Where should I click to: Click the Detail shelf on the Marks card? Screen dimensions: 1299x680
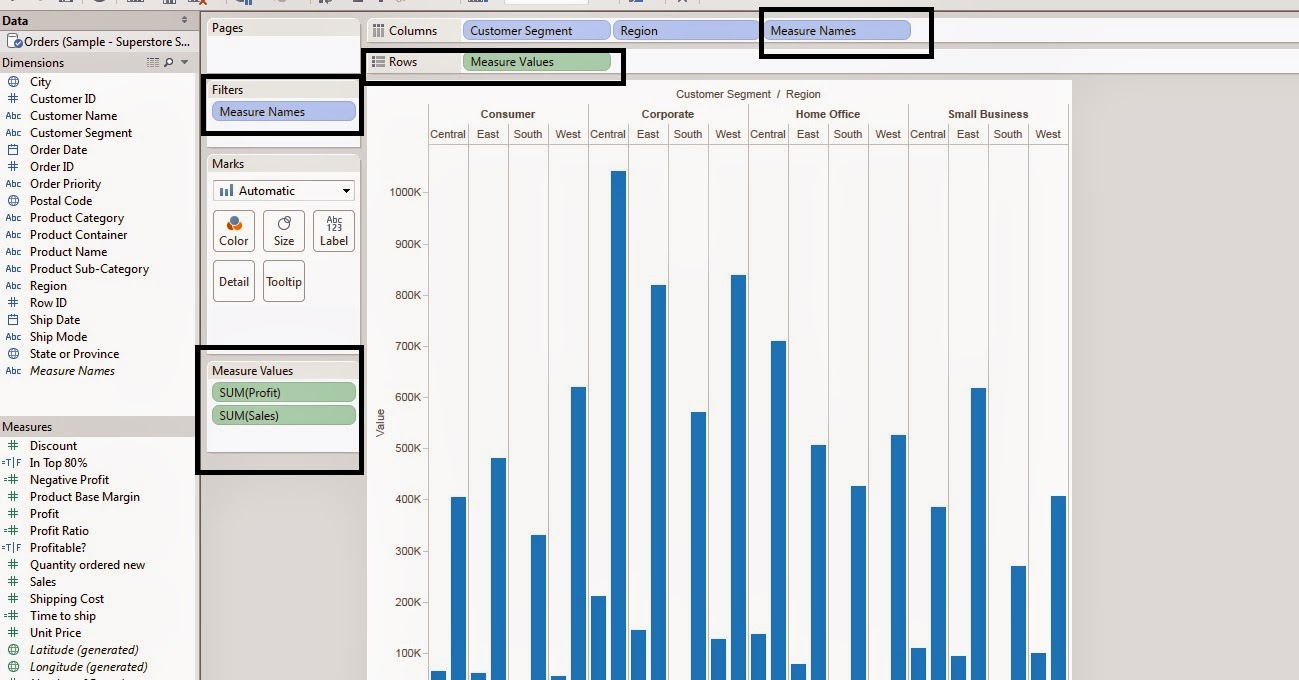pos(233,281)
